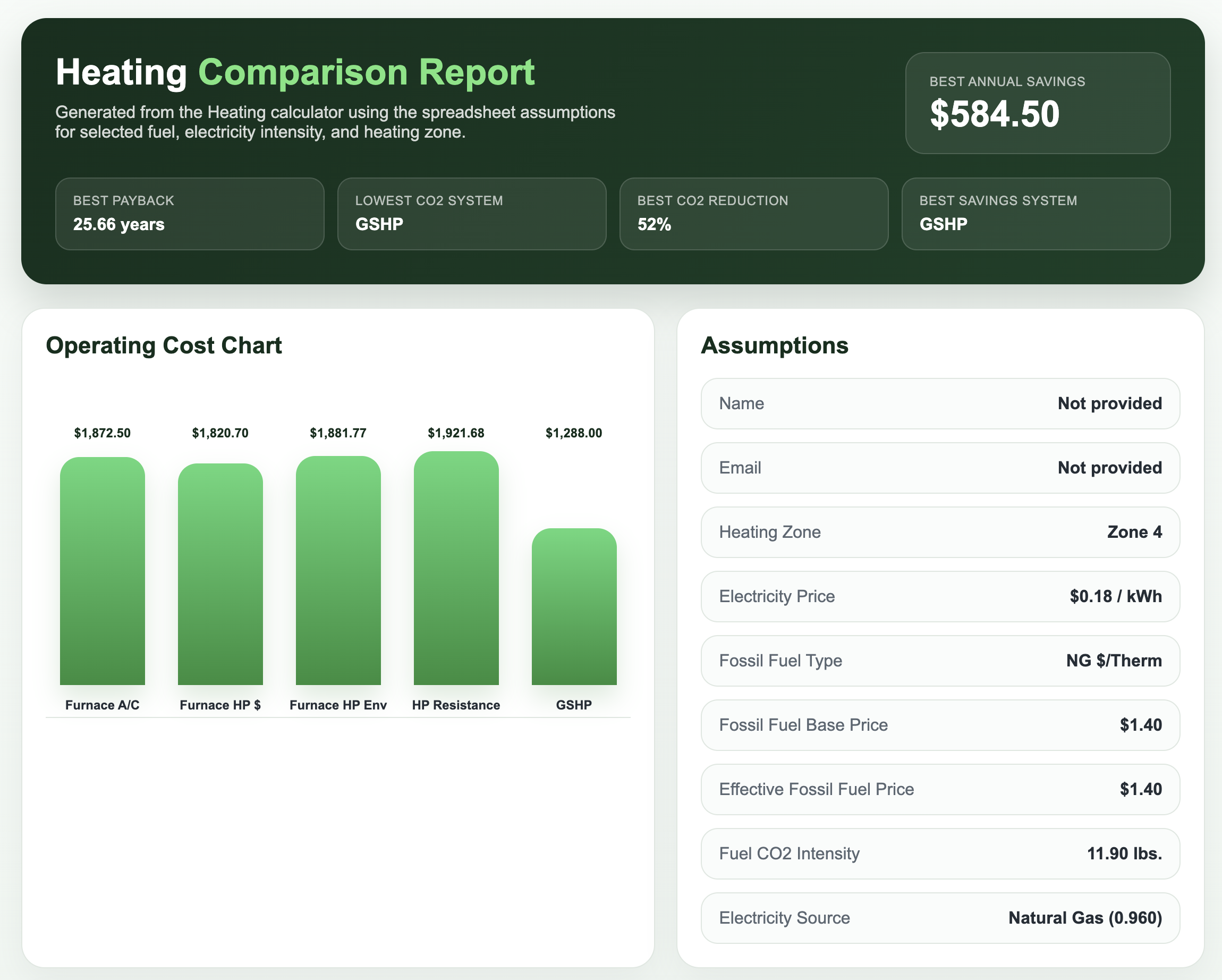This screenshot has height=980, width=1222.
Task: Click the Zone 4 value
Action: pos(1135,532)
